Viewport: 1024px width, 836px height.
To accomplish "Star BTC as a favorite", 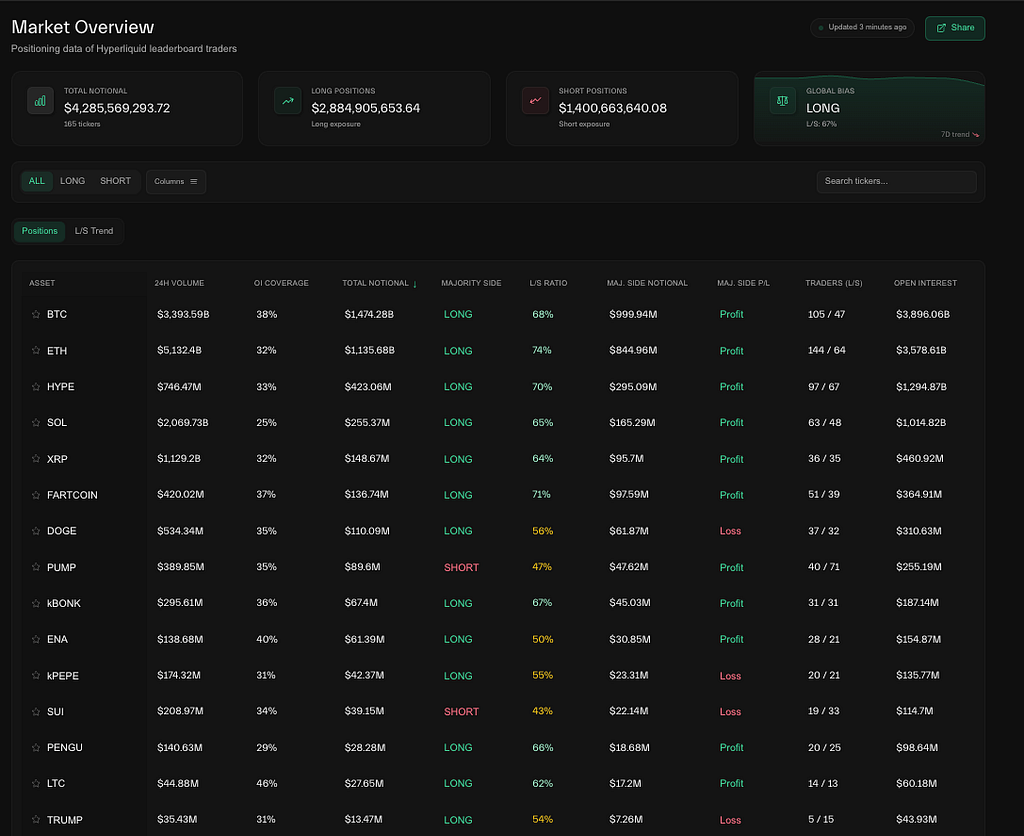I will click(x=36, y=314).
